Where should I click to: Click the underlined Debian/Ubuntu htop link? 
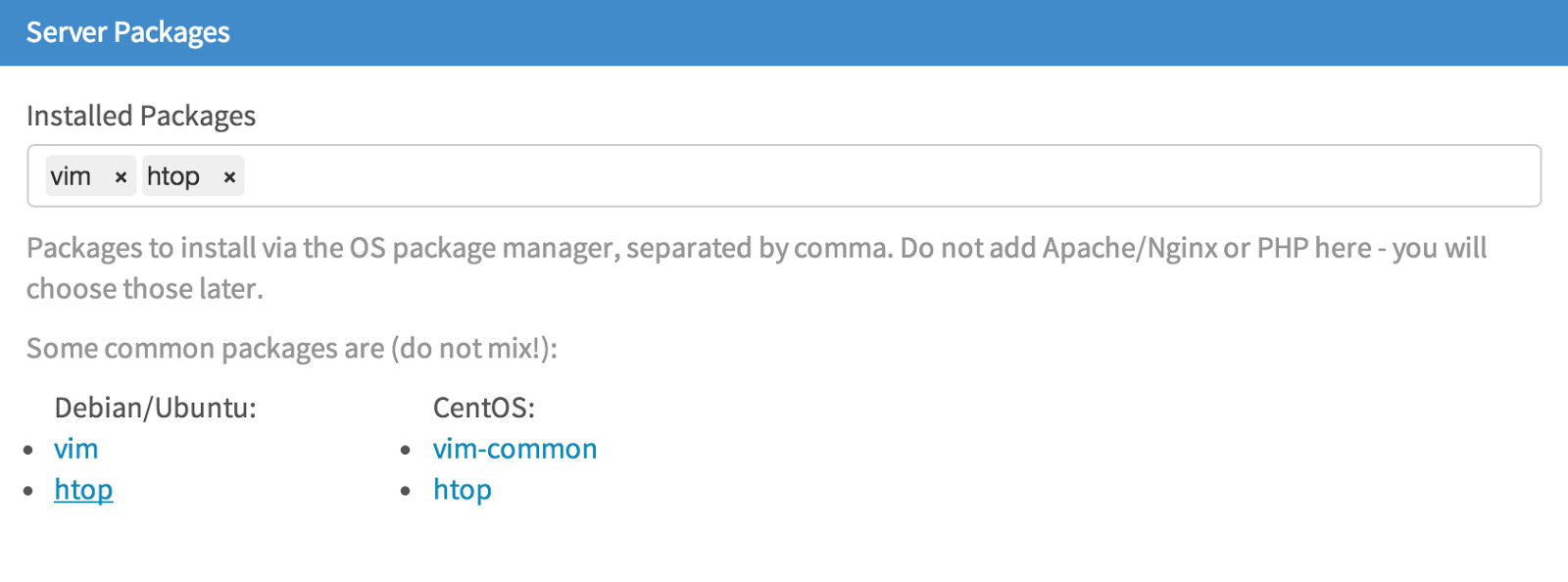[83, 490]
